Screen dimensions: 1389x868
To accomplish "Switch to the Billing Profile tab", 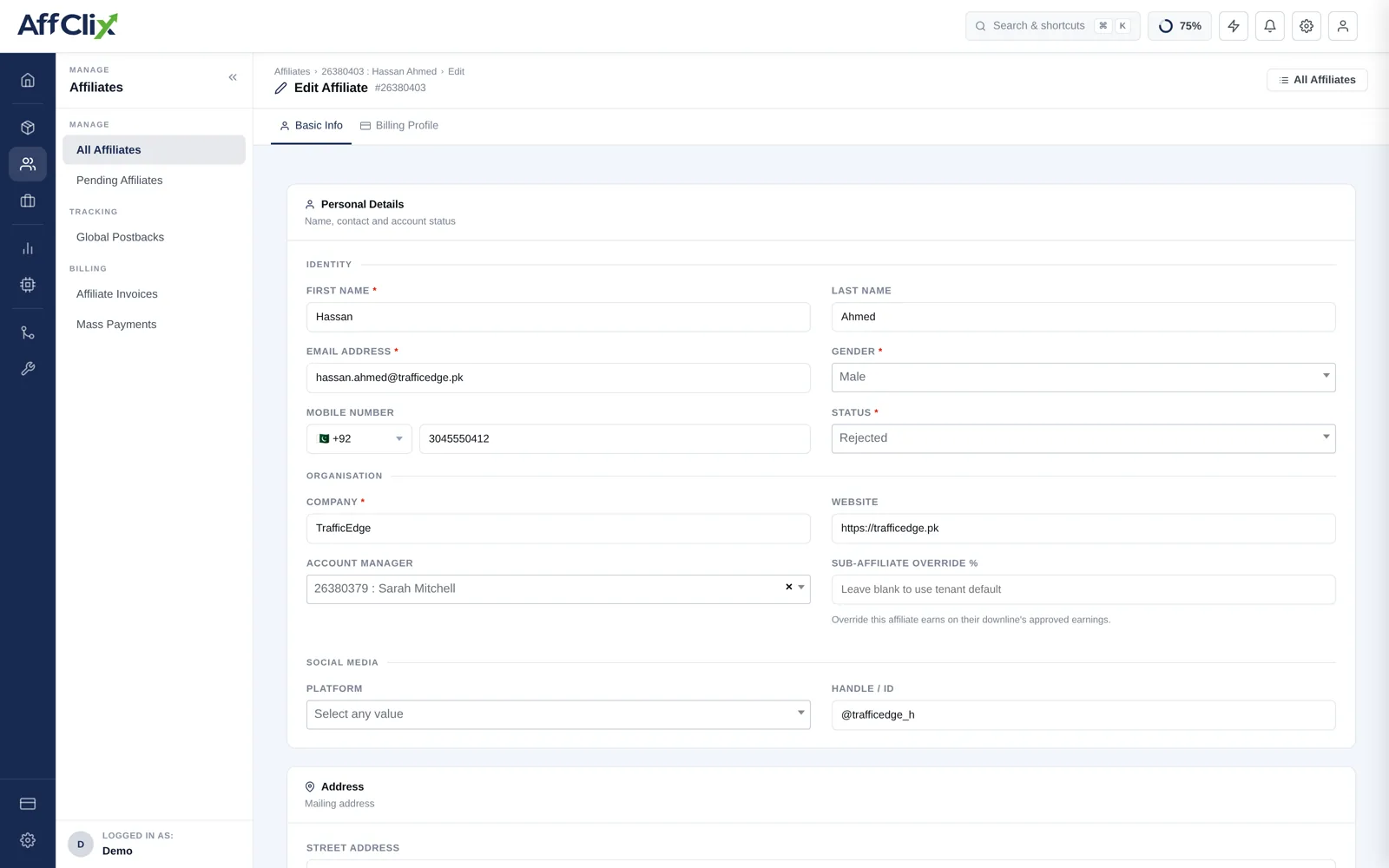I will (399, 126).
